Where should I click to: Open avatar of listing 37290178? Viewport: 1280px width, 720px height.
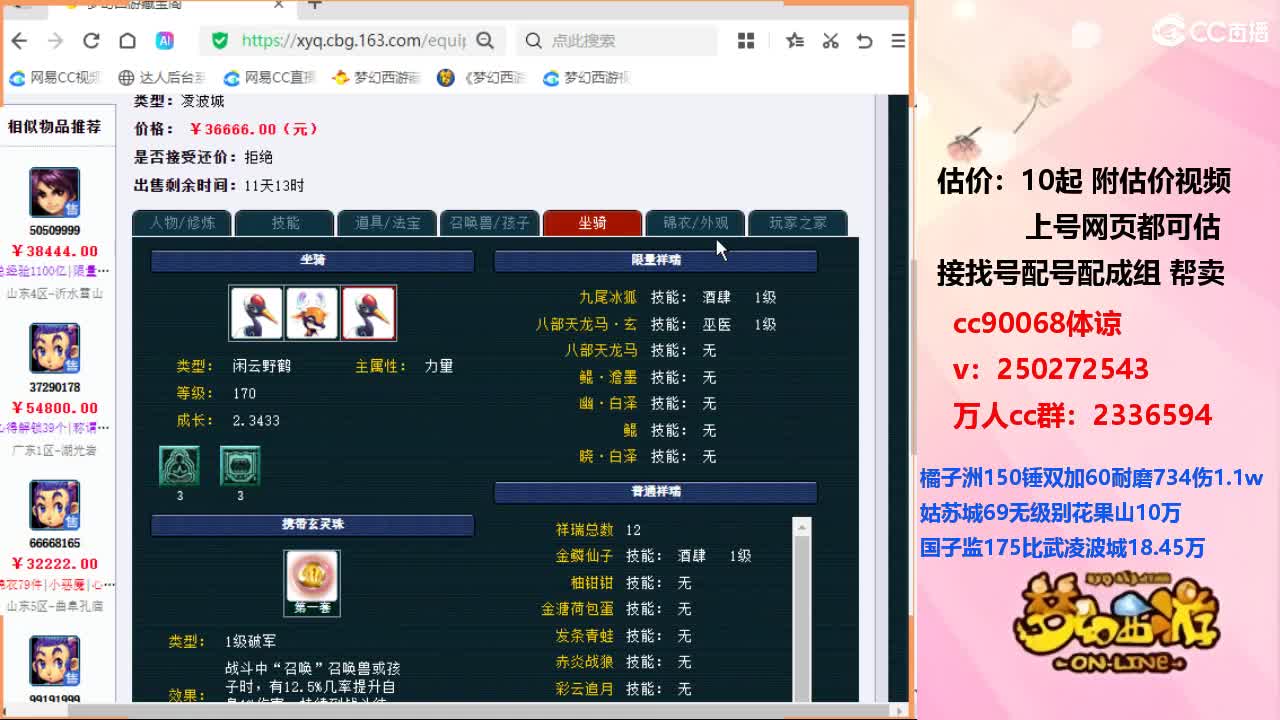coord(54,349)
